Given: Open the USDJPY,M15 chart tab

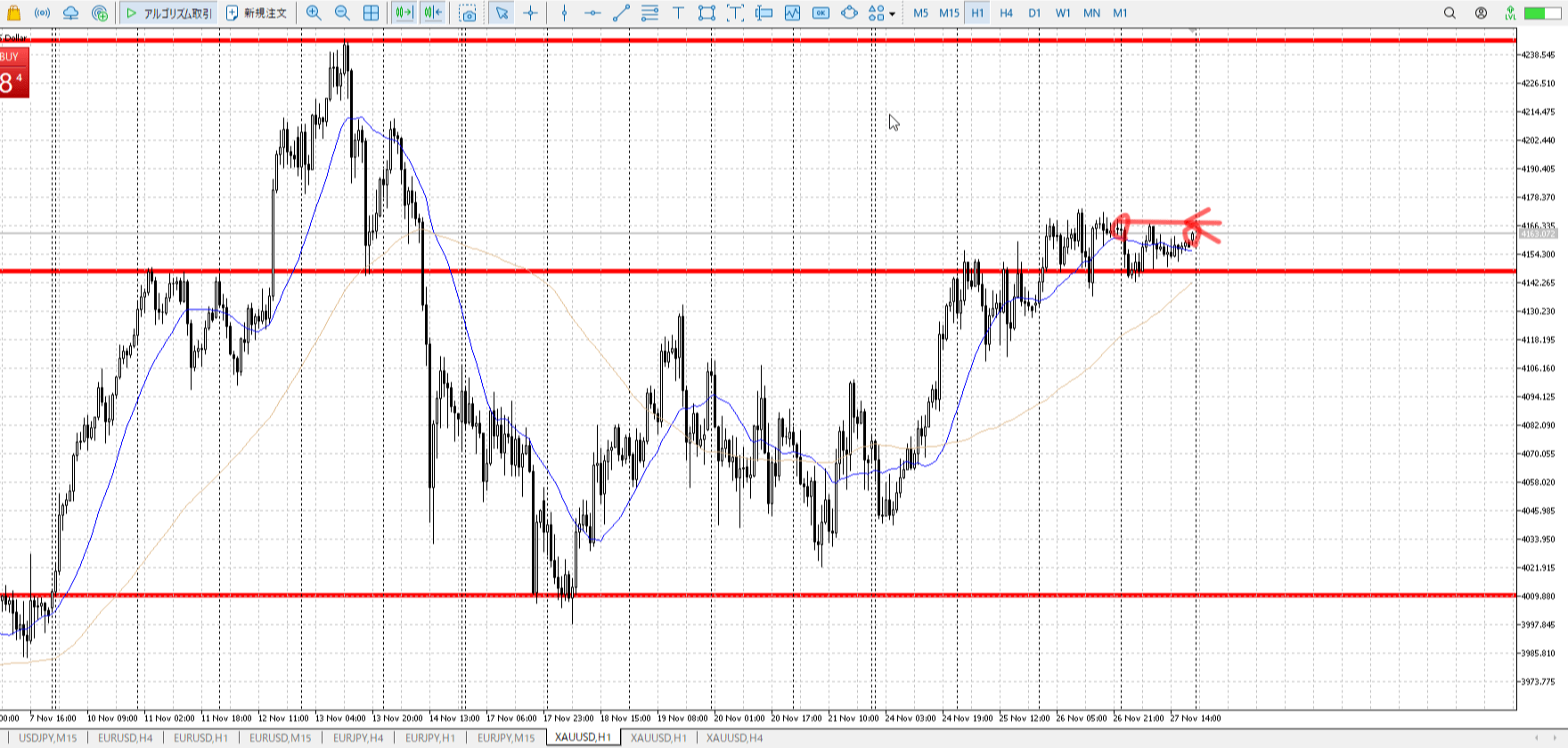Looking at the screenshot, I should 48,737.
